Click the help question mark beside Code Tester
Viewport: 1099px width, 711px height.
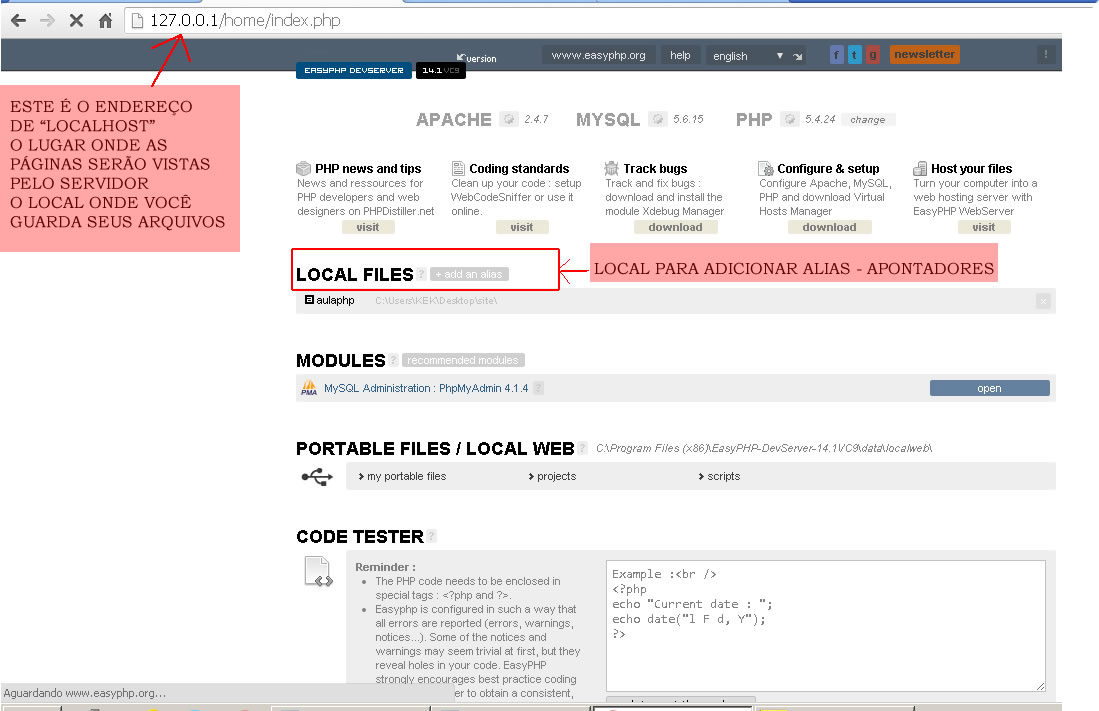click(x=431, y=536)
